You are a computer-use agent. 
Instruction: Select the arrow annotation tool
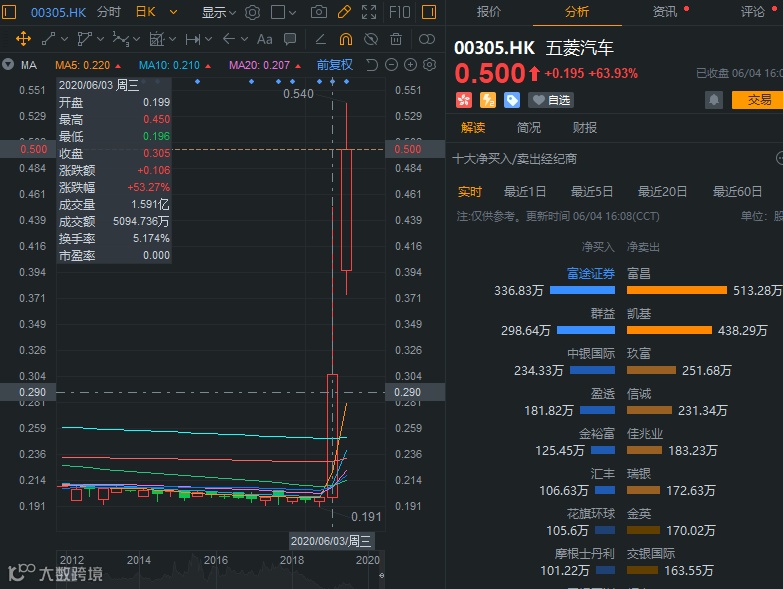coord(229,38)
